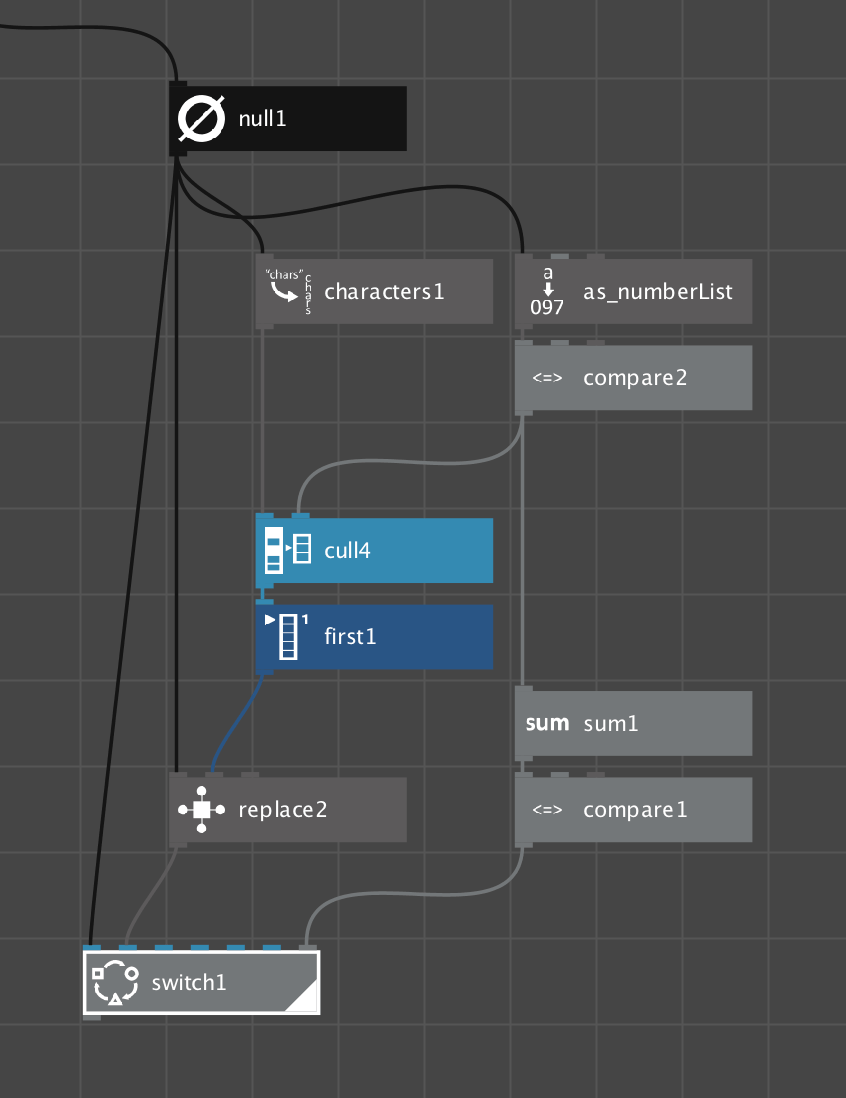Select the switch1 node label
This screenshot has height=1098, width=846.
click(189, 982)
